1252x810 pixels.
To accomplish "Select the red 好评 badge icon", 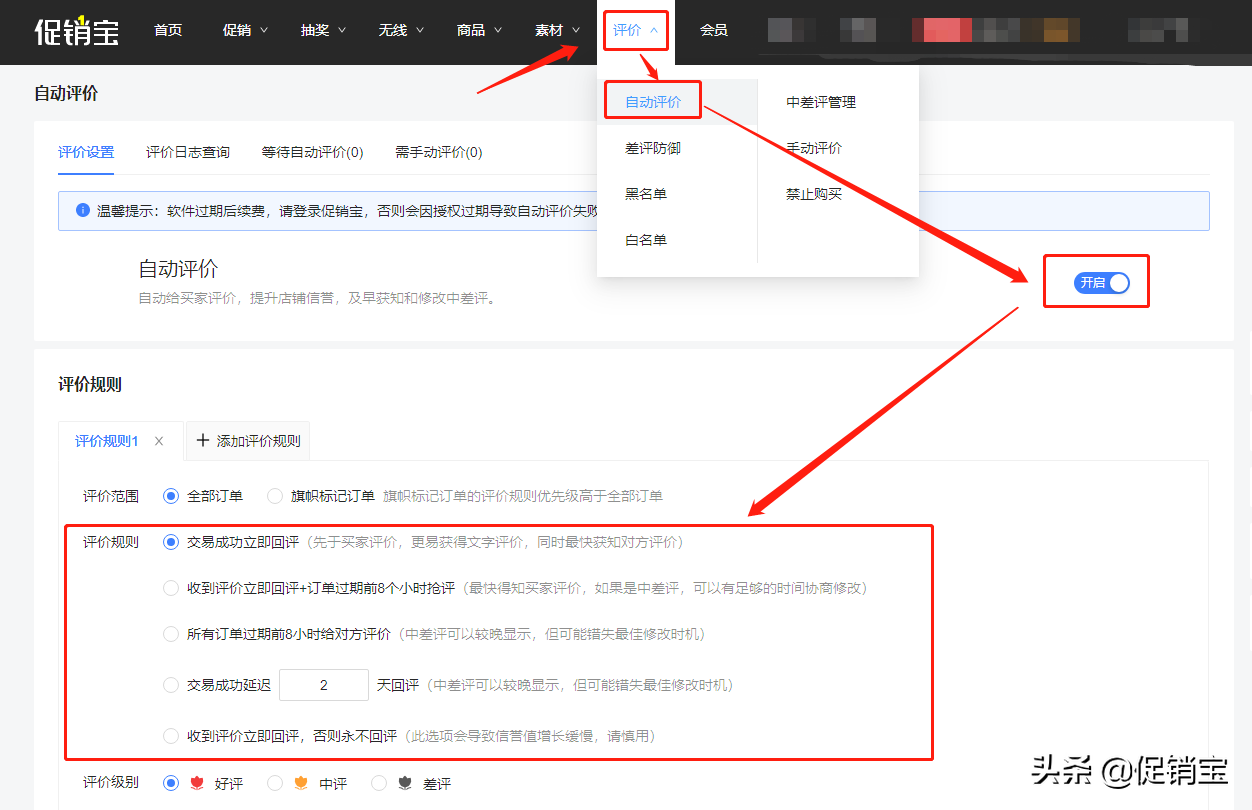I will point(197,783).
